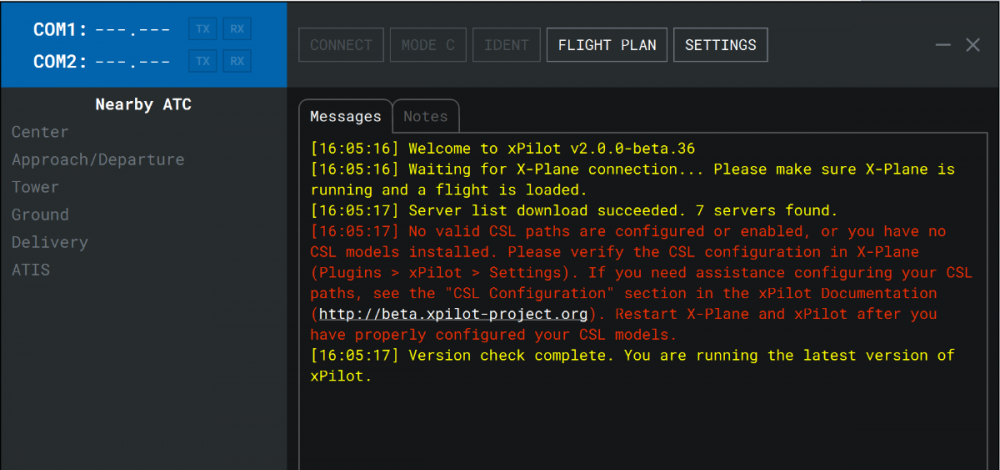1000x470 pixels.
Task: Click the COM1 RX indicator
Action: (237, 29)
